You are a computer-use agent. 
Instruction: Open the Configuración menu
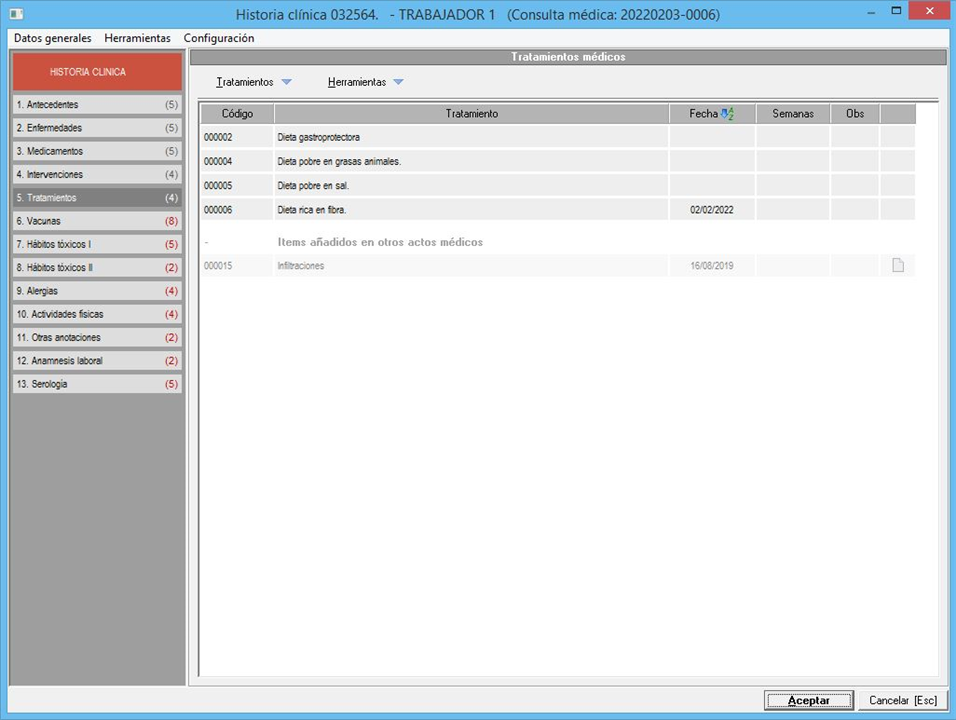point(219,38)
